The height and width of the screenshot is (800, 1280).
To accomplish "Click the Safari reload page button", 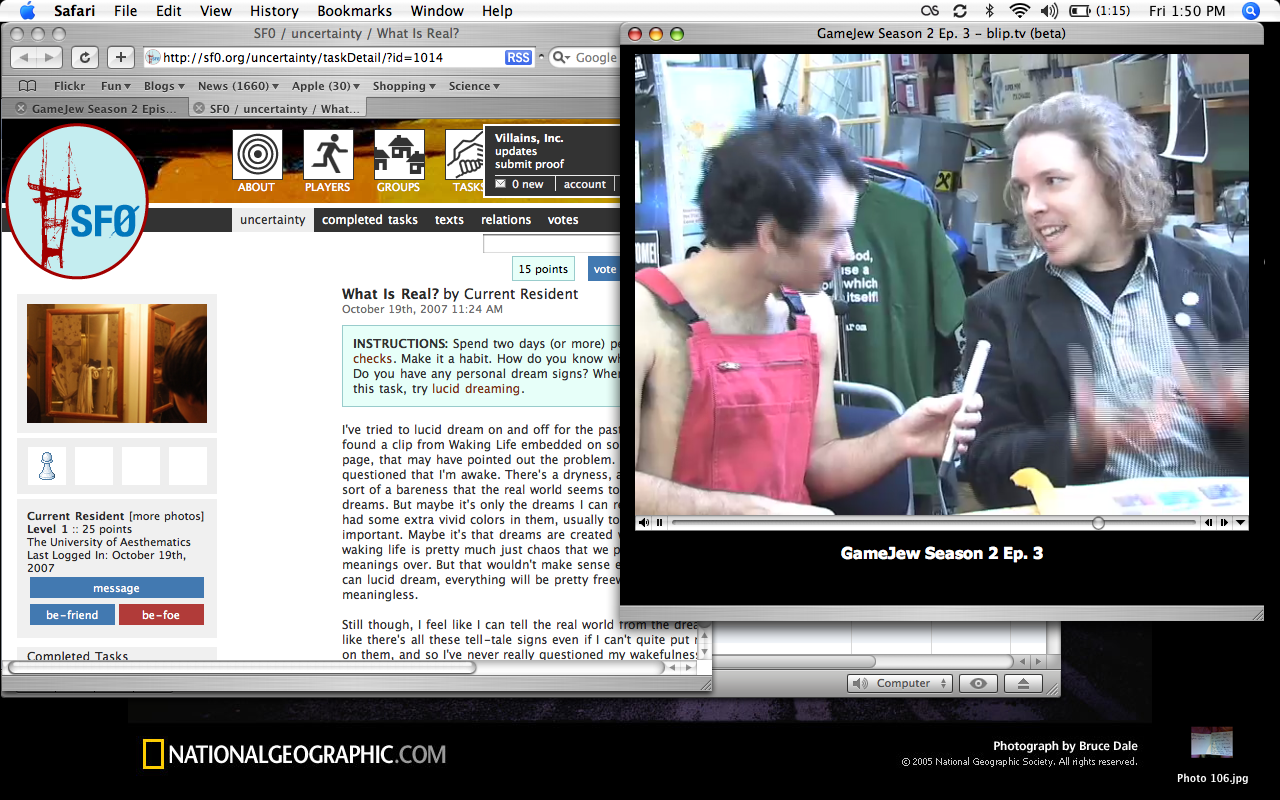I will pos(85,58).
